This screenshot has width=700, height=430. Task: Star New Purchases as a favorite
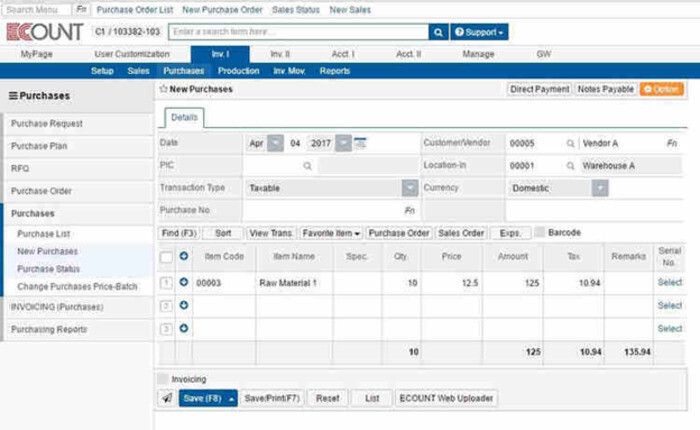click(164, 89)
